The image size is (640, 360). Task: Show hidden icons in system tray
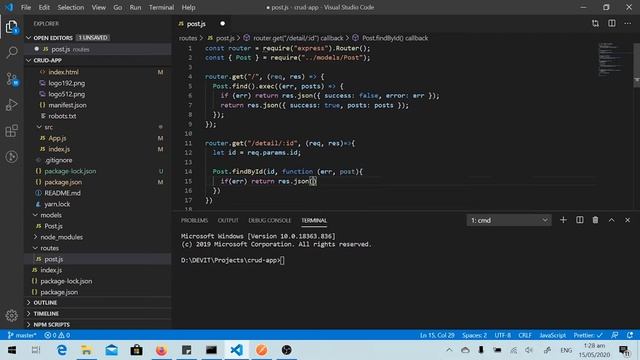coord(449,350)
